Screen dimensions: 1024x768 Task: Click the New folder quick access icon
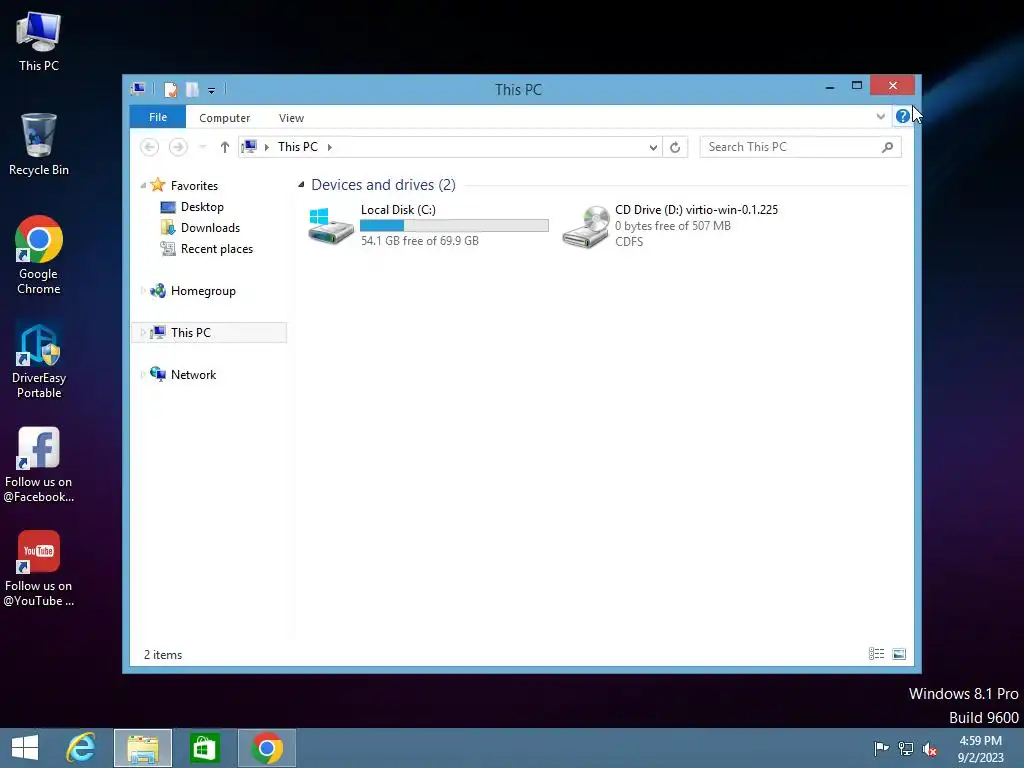coord(192,89)
